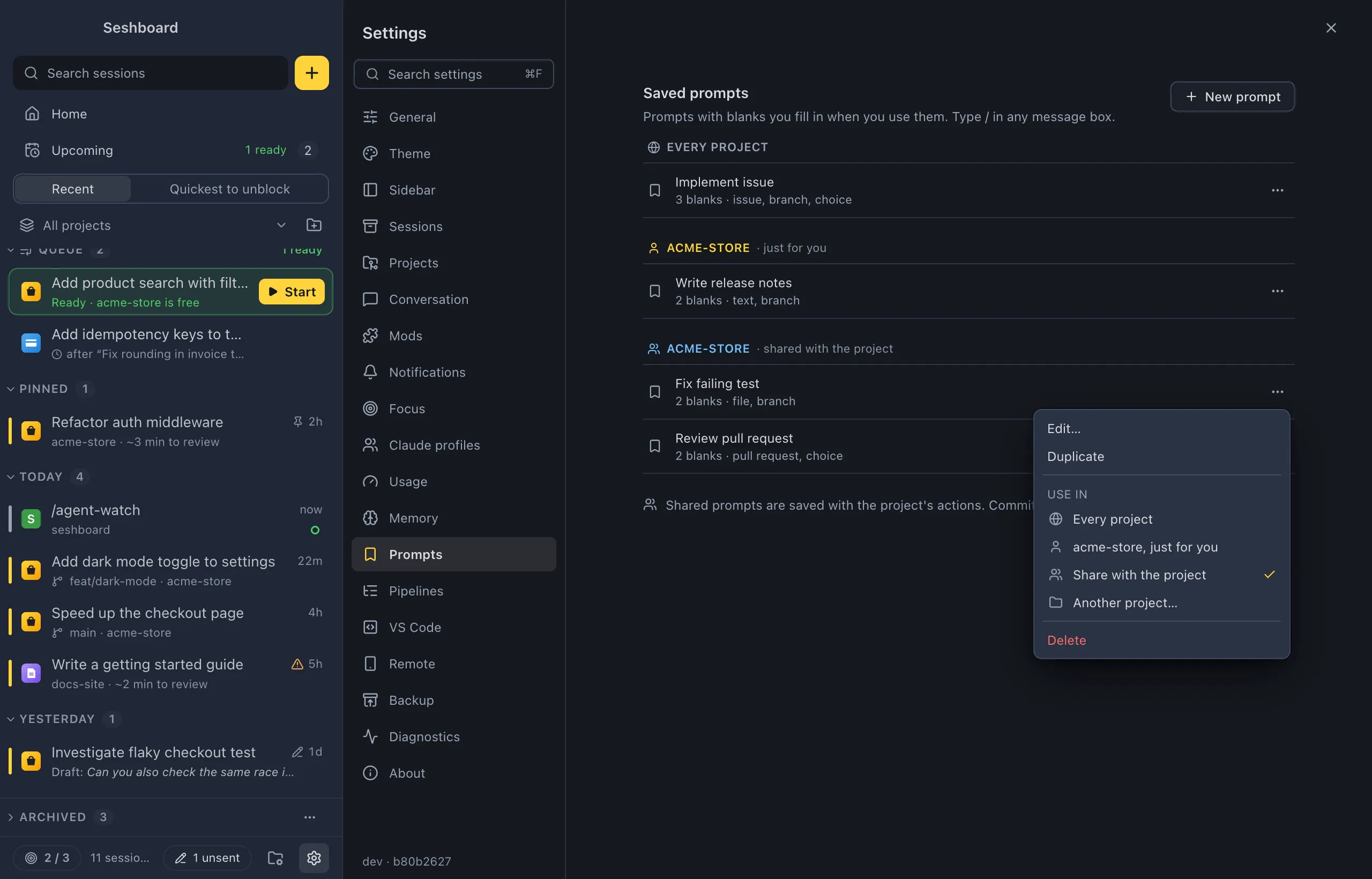Select Edit... in context menu
1372x879 pixels.
point(1161,429)
